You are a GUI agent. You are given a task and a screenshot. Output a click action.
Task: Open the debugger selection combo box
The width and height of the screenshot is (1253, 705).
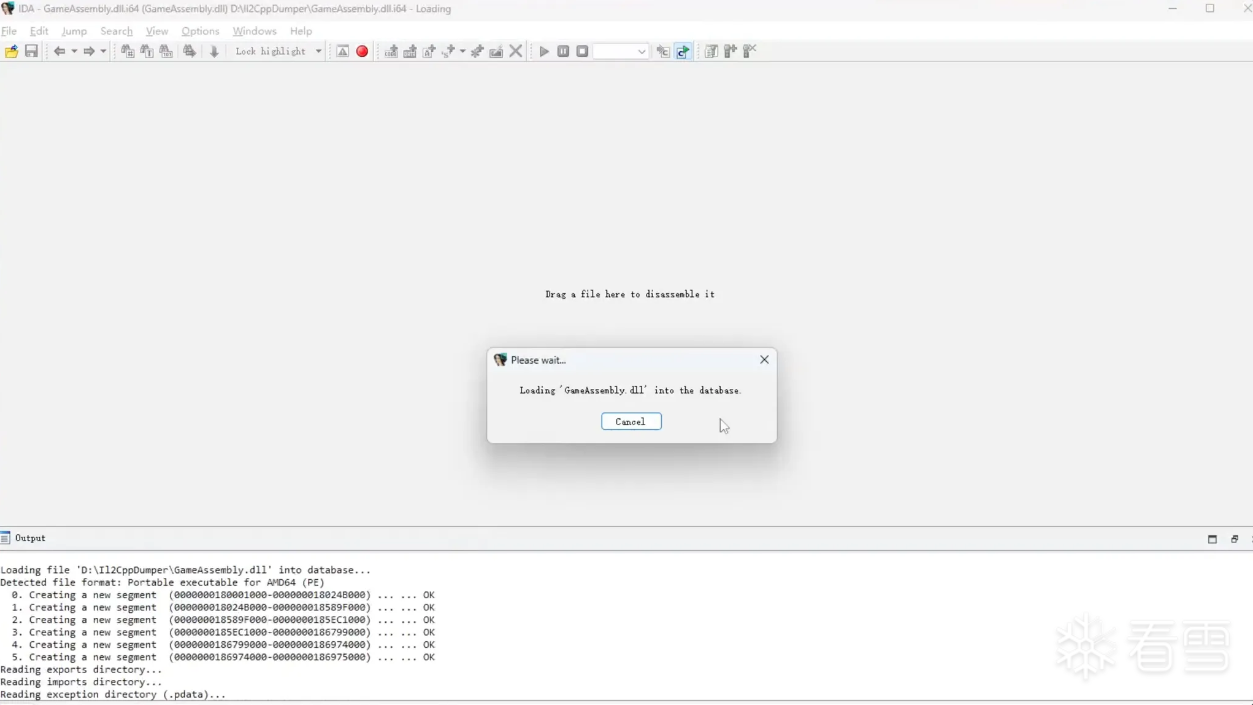621,51
